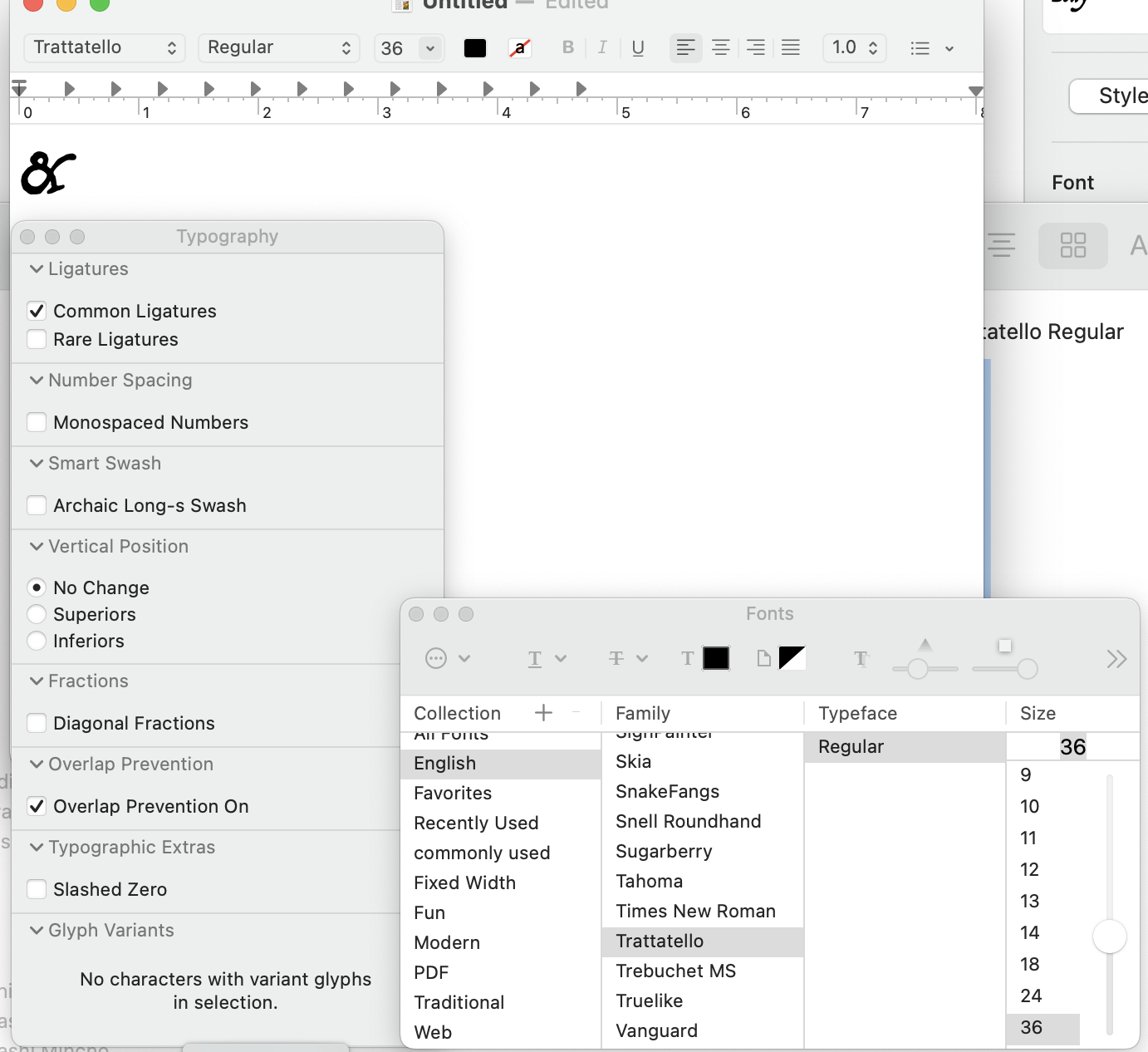Click the ampersand text in the document

pos(48,173)
